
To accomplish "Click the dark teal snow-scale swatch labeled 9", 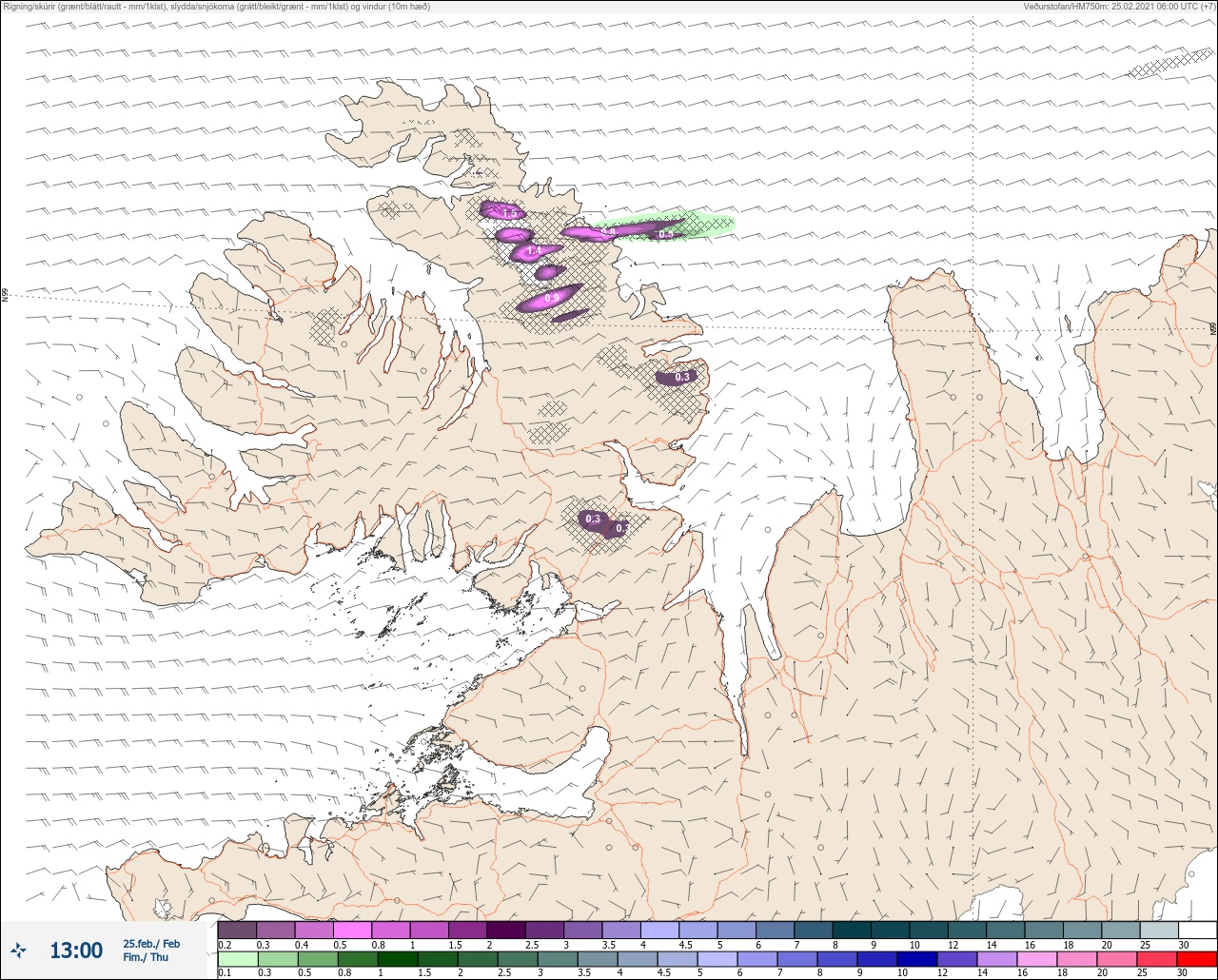I will click(891, 930).
